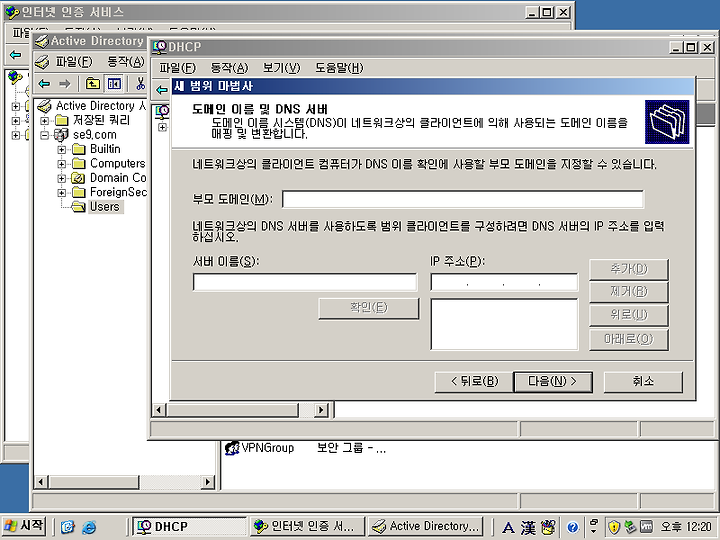This screenshot has height=540, width=720.
Task: Switch to Internet Authentication Service taskbar button
Action: click(x=308, y=526)
